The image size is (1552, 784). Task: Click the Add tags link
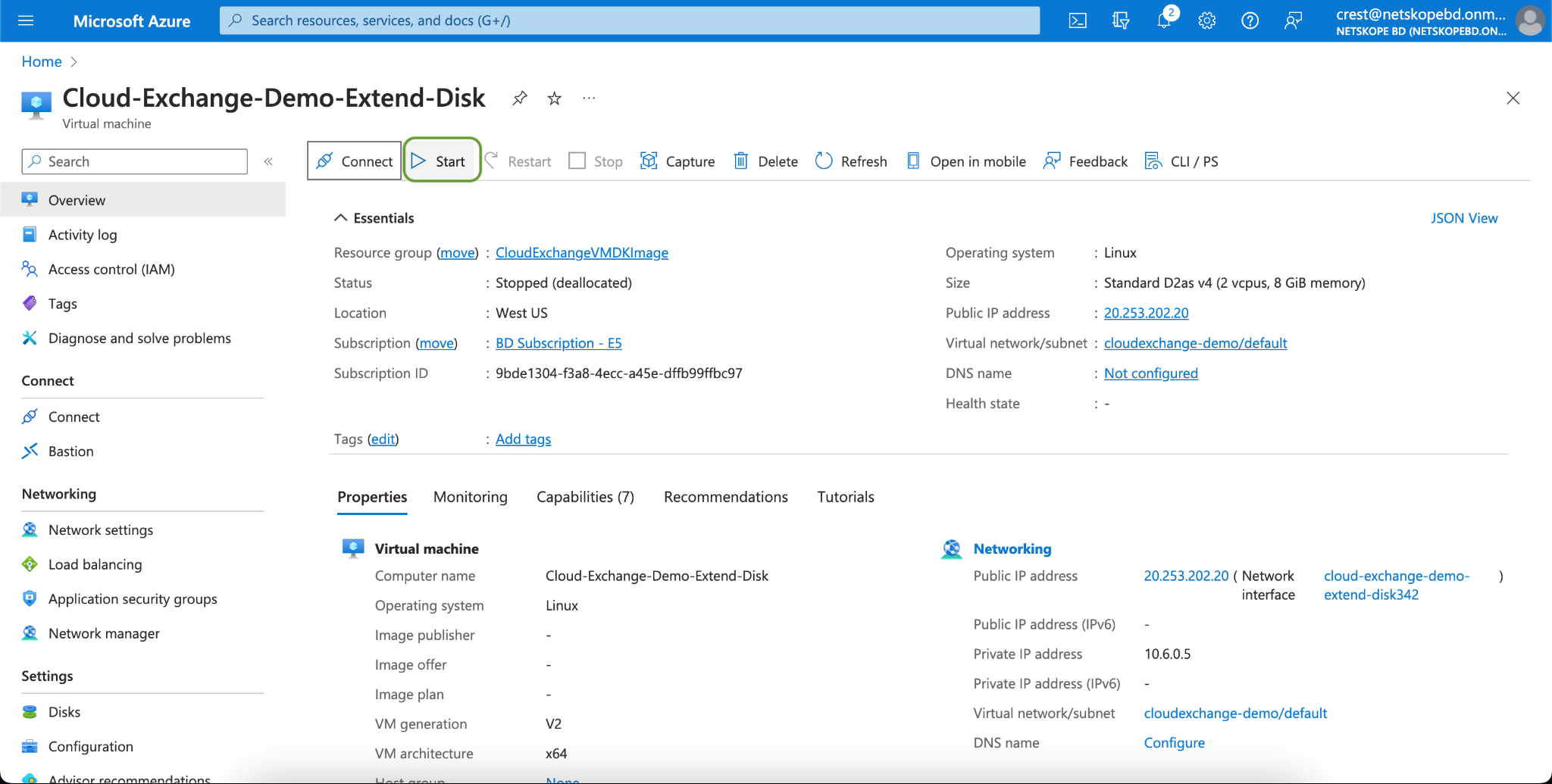coord(523,439)
